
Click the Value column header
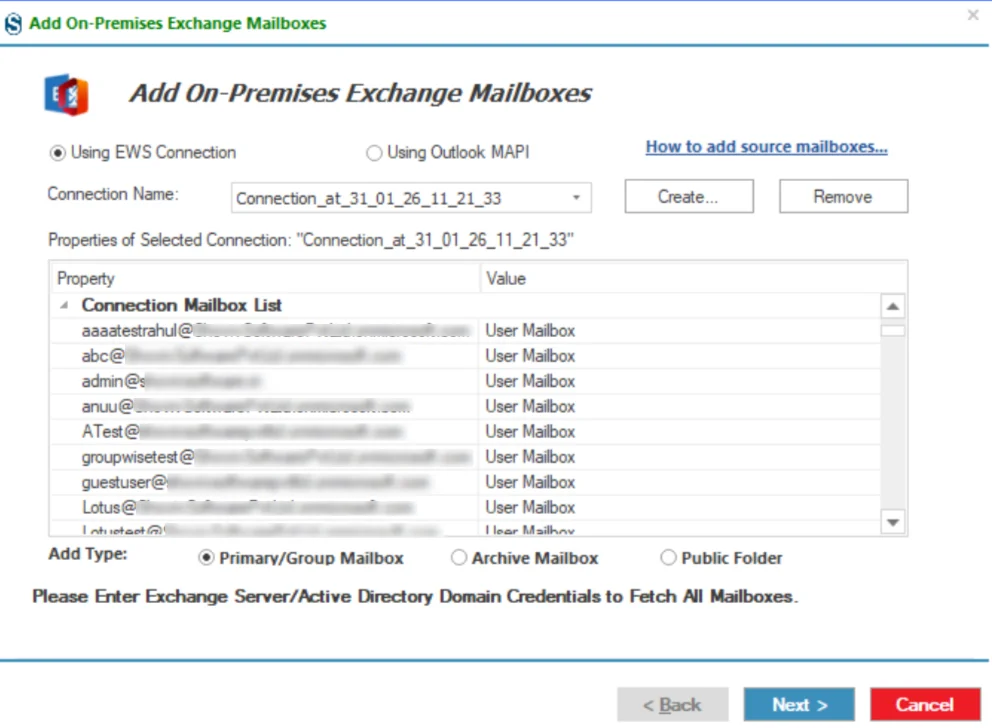[693, 278]
